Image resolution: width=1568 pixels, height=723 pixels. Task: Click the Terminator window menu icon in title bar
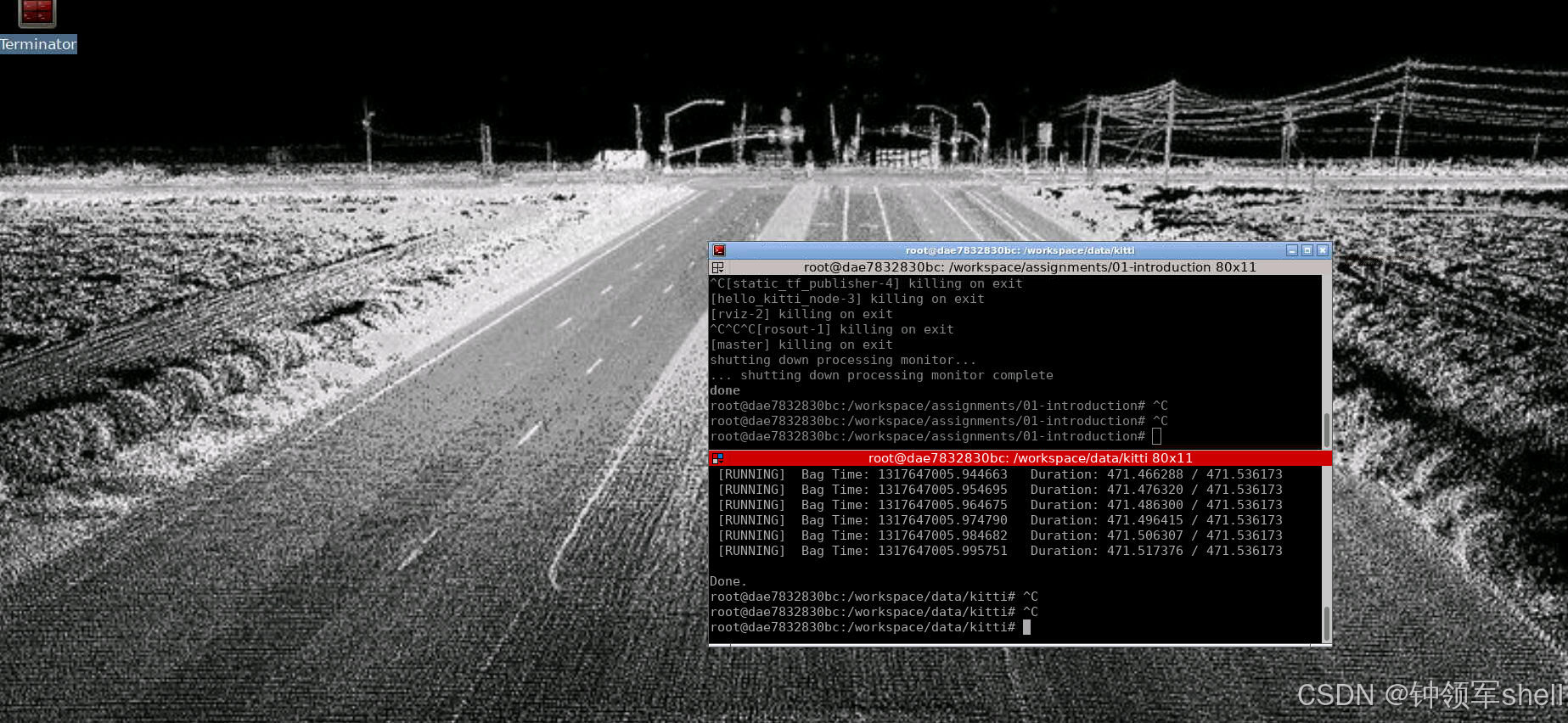tap(719, 250)
